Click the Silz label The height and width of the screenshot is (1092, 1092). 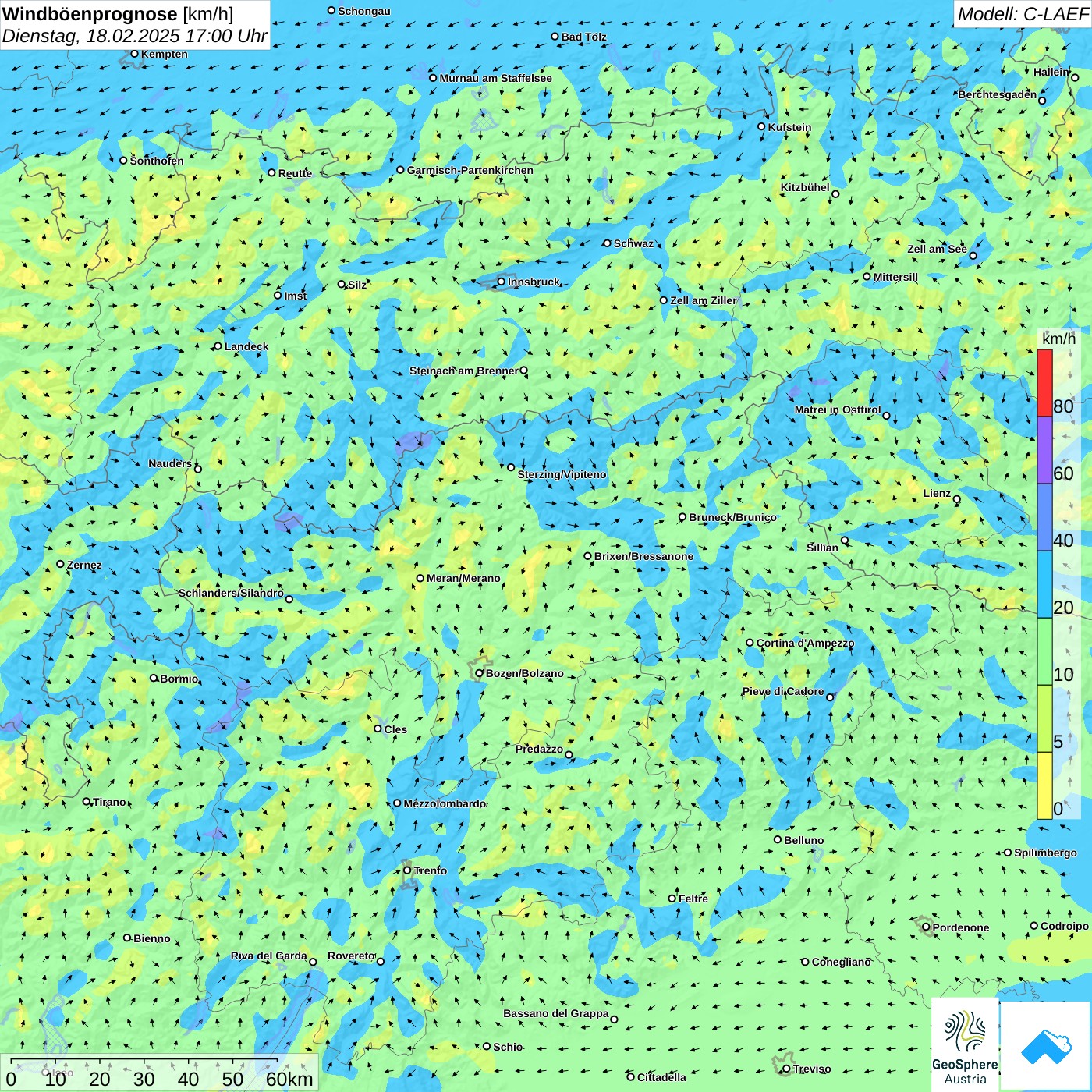click(357, 285)
